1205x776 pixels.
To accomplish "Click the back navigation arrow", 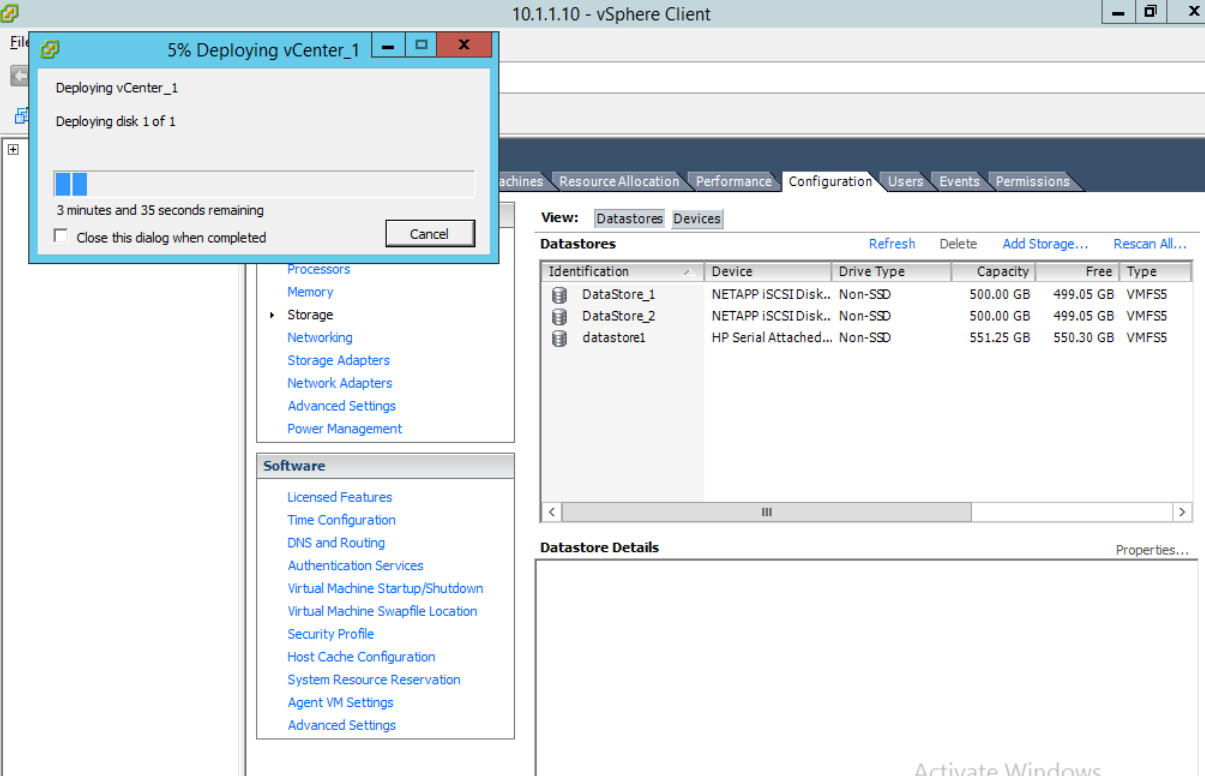I will coord(21,75).
